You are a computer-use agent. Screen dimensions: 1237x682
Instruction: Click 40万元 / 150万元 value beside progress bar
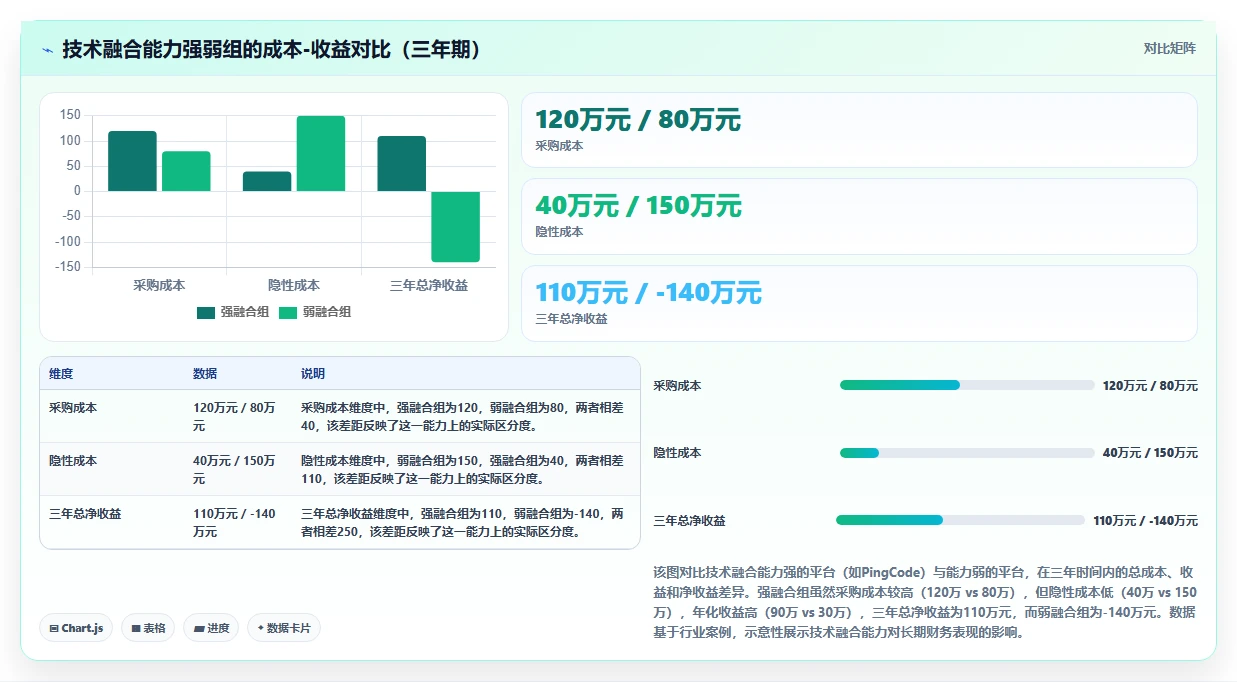(x=1150, y=453)
